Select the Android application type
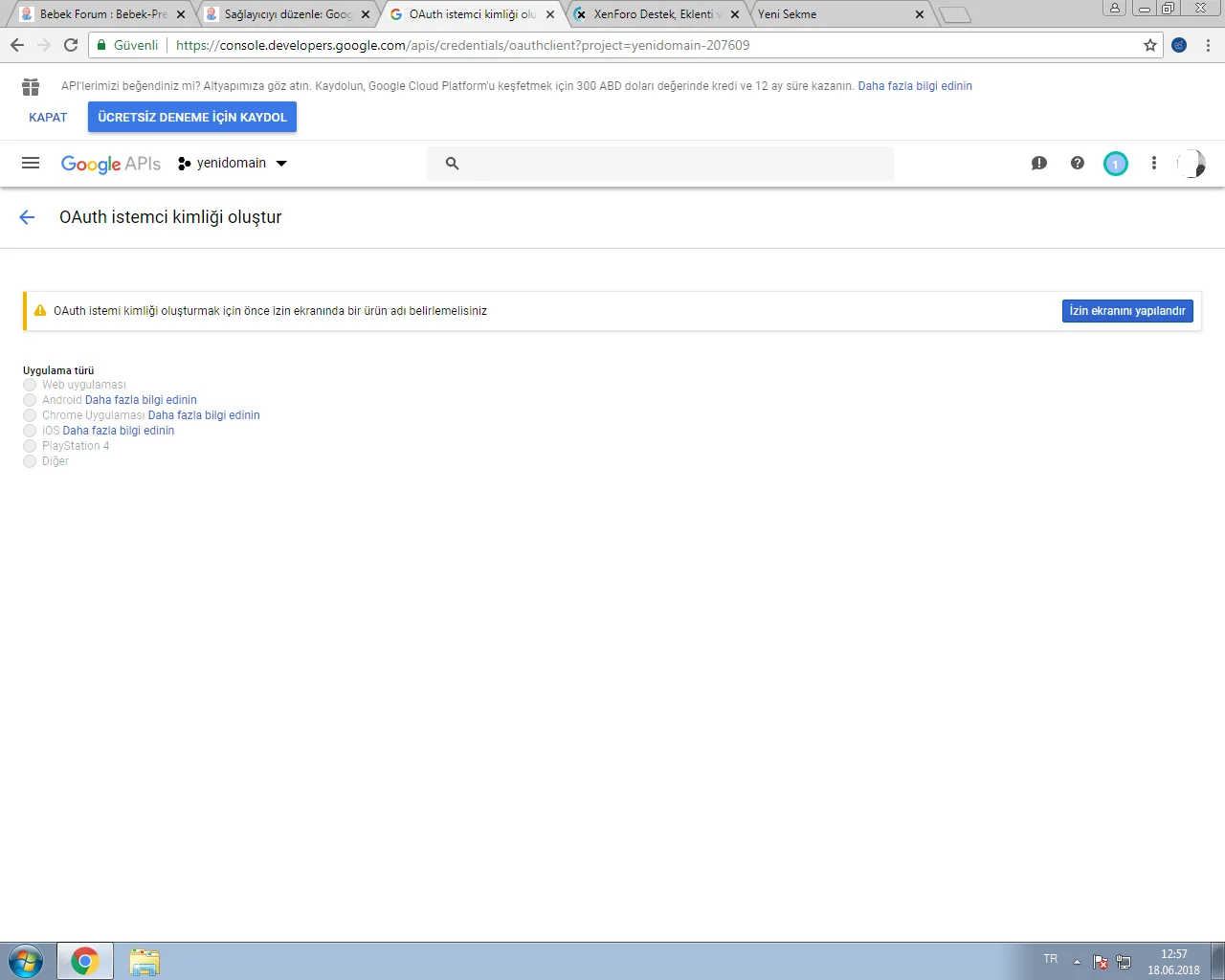This screenshot has width=1225, height=980. click(30, 400)
